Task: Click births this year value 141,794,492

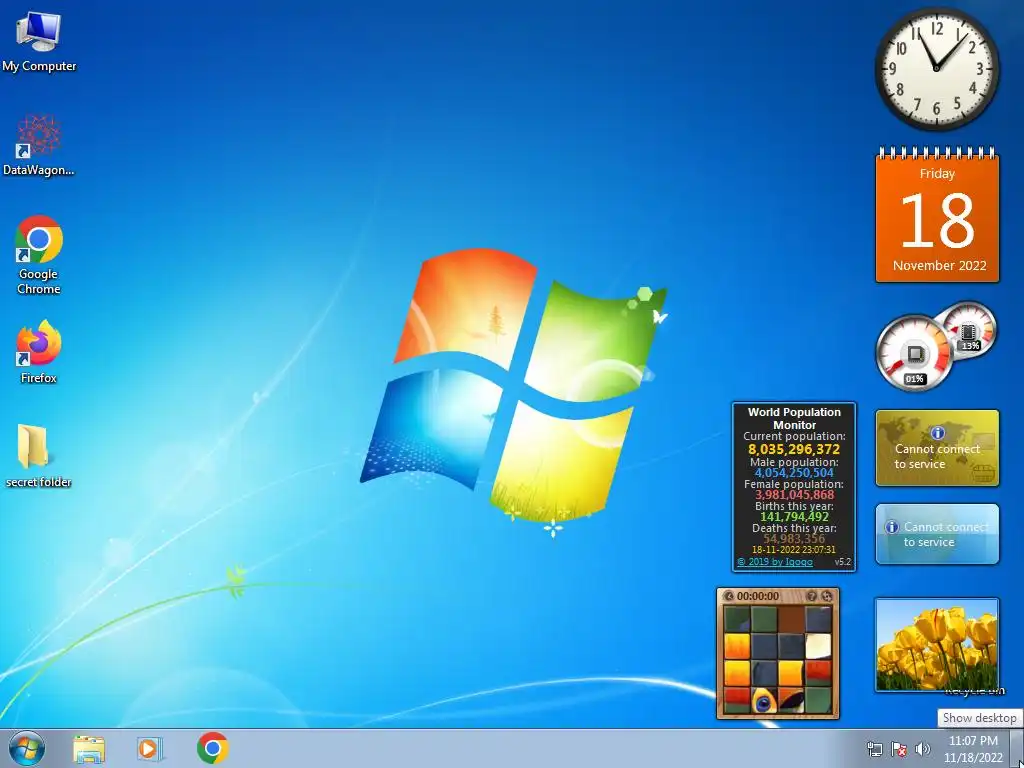Action: 794,517
